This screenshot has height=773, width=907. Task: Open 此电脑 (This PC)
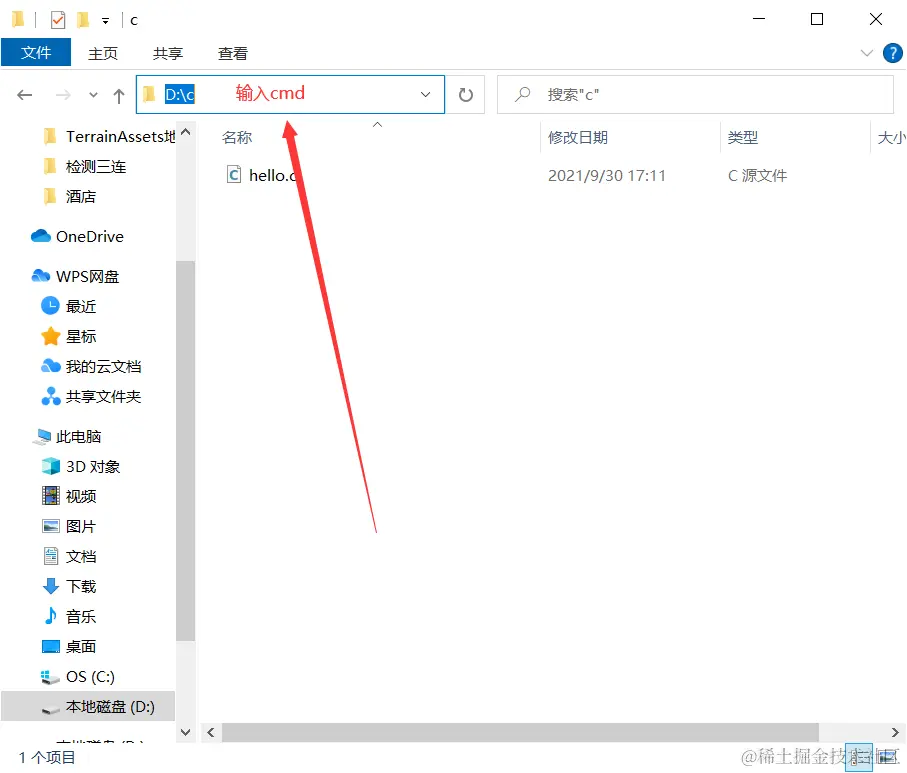(82, 436)
